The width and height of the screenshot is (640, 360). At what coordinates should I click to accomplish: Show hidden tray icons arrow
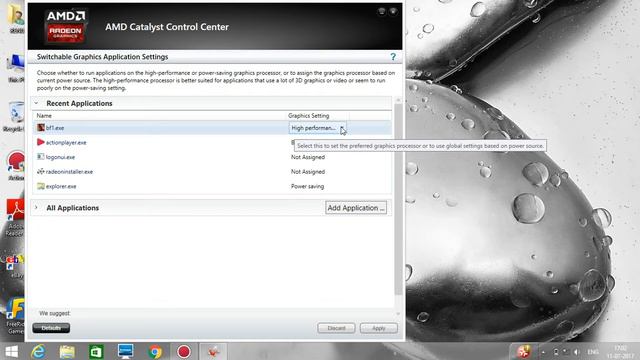point(543,352)
